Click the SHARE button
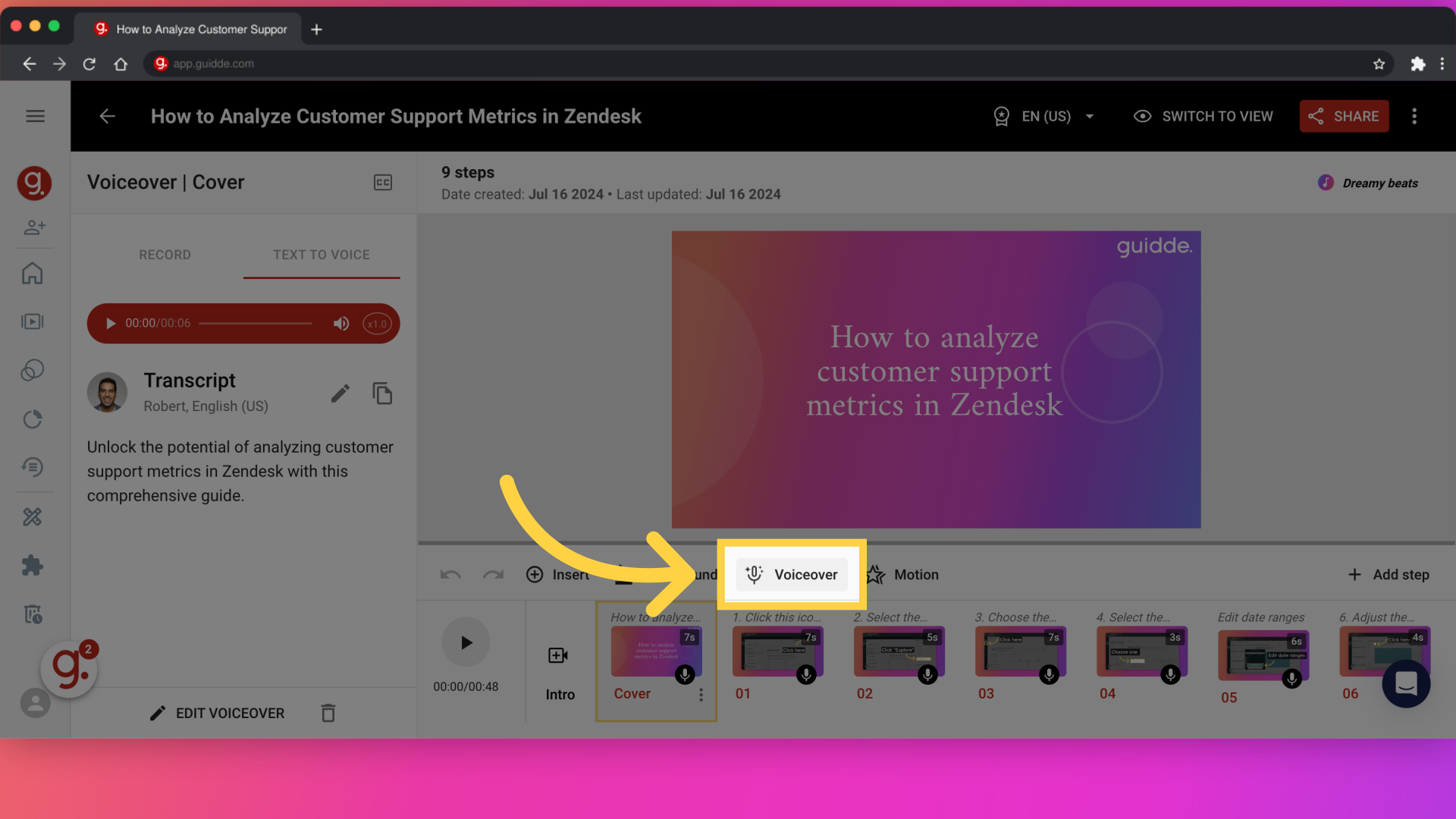This screenshot has height=819, width=1456. point(1344,116)
